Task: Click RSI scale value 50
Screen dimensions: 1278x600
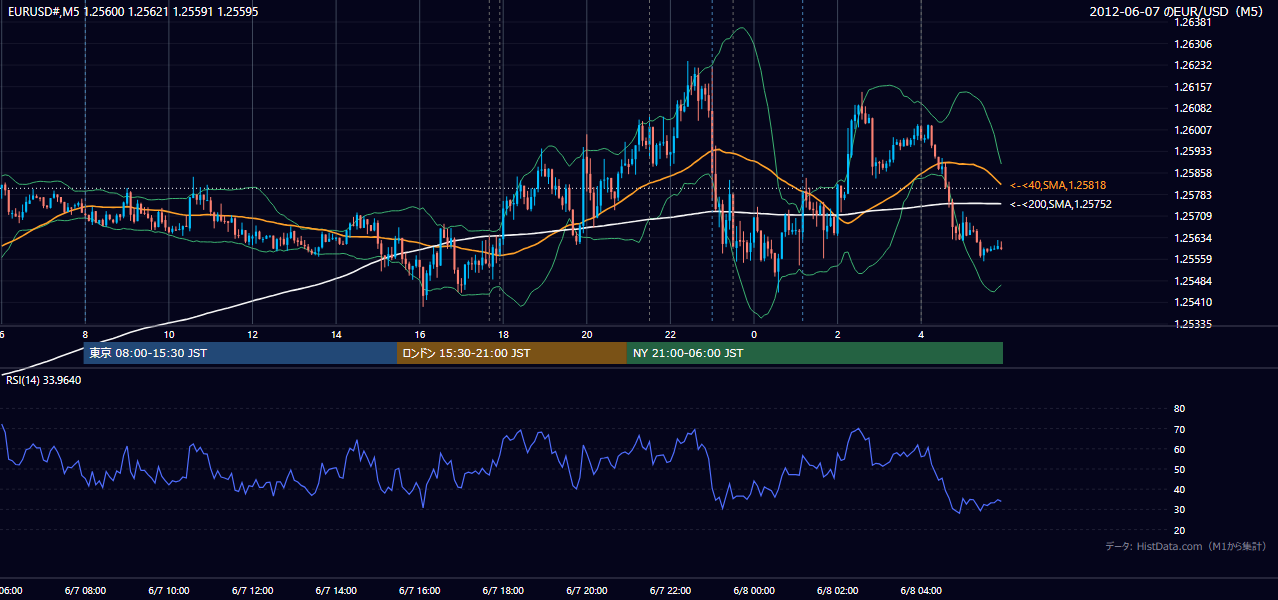Action: pyautogui.click(x=1180, y=469)
